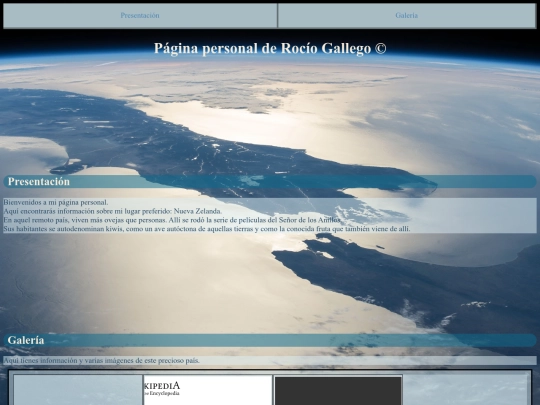
Task: Click the line beginning 'Sus habitantes se autodenominan kiwis'
Action: [x=207, y=229]
